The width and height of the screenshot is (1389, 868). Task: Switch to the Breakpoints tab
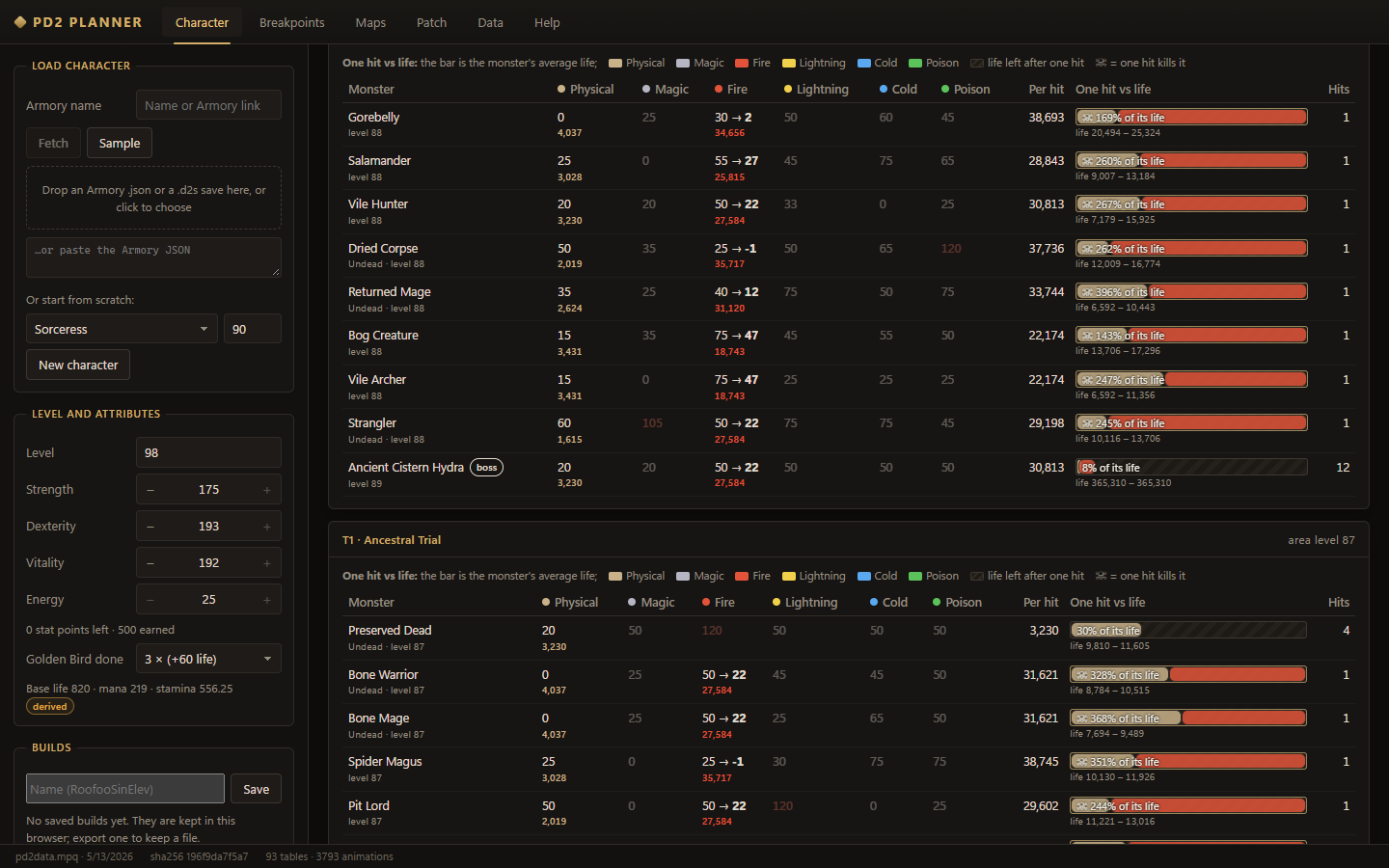click(x=291, y=22)
